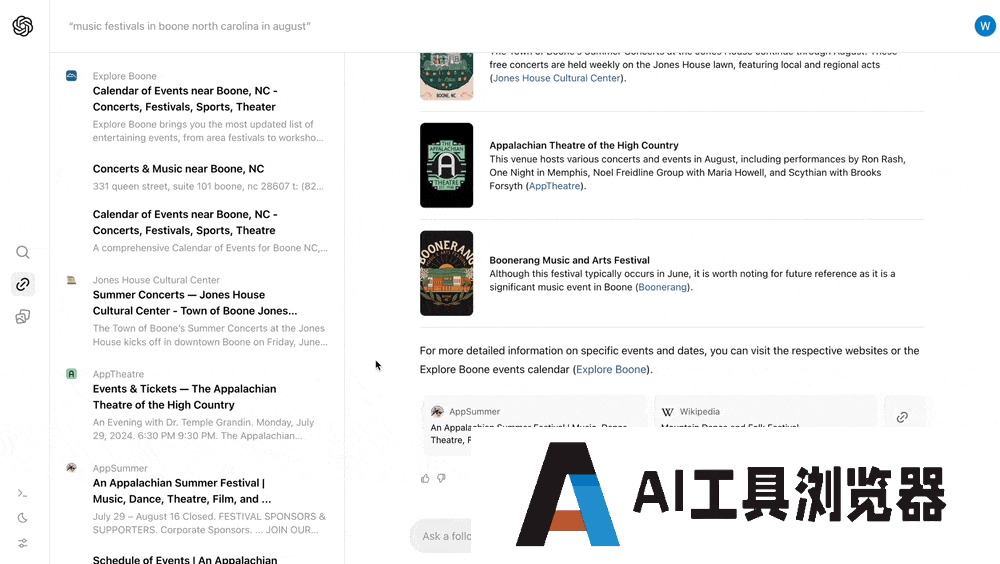Select the links icon in sidebar
The width and height of the screenshot is (1000, 564).
coord(23,284)
